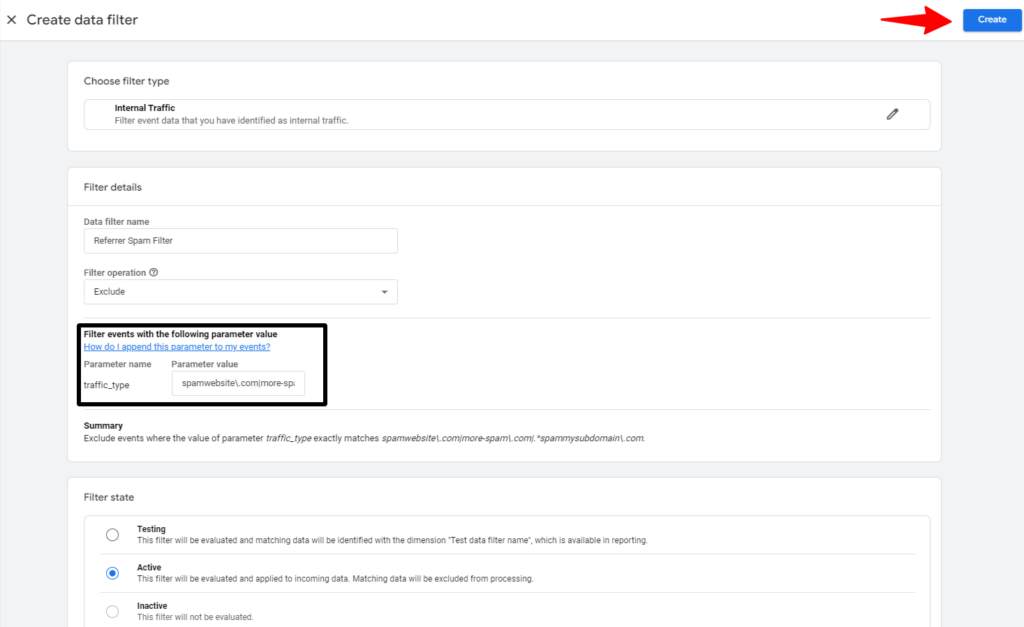
Task: Open the Filter operation help icon
Action: [x=152, y=272]
